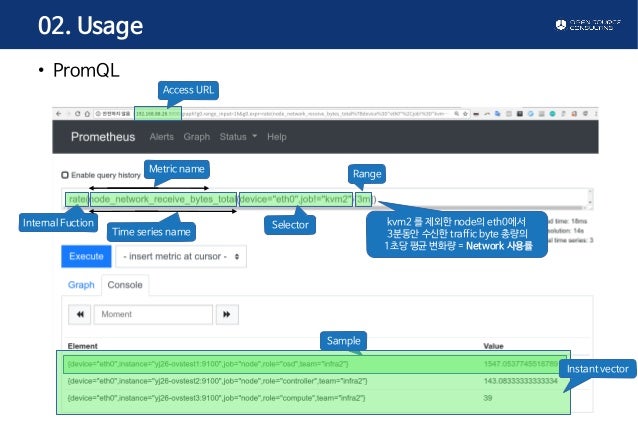
Task: Step the moment forward with fast-forward button
Action: point(227,314)
